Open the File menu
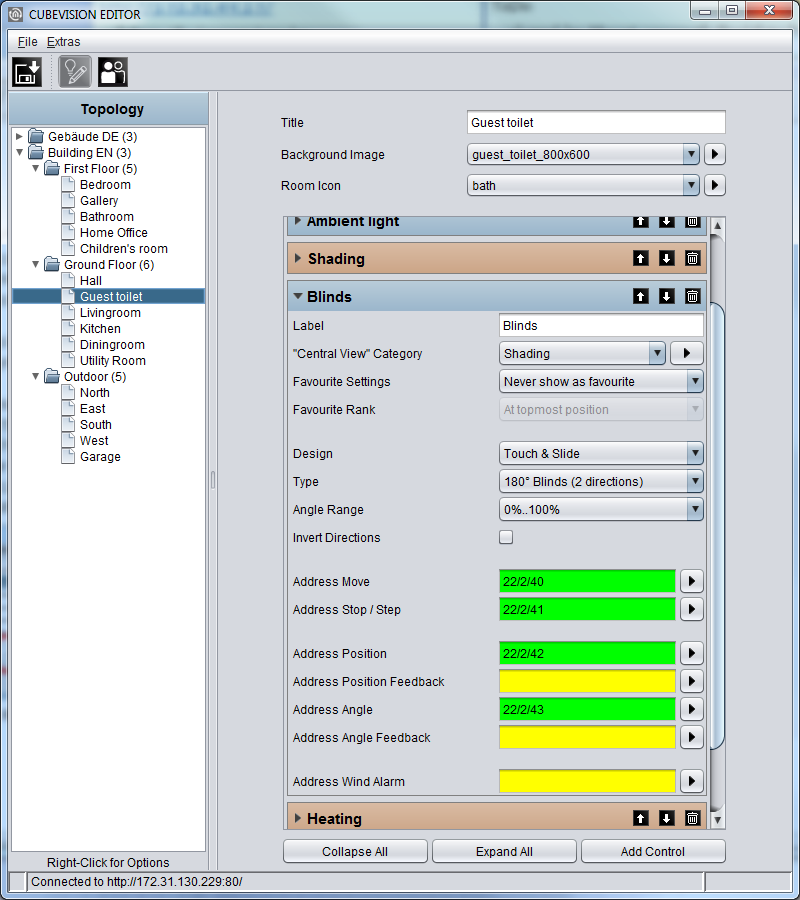800x900 pixels. coord(27,42)
